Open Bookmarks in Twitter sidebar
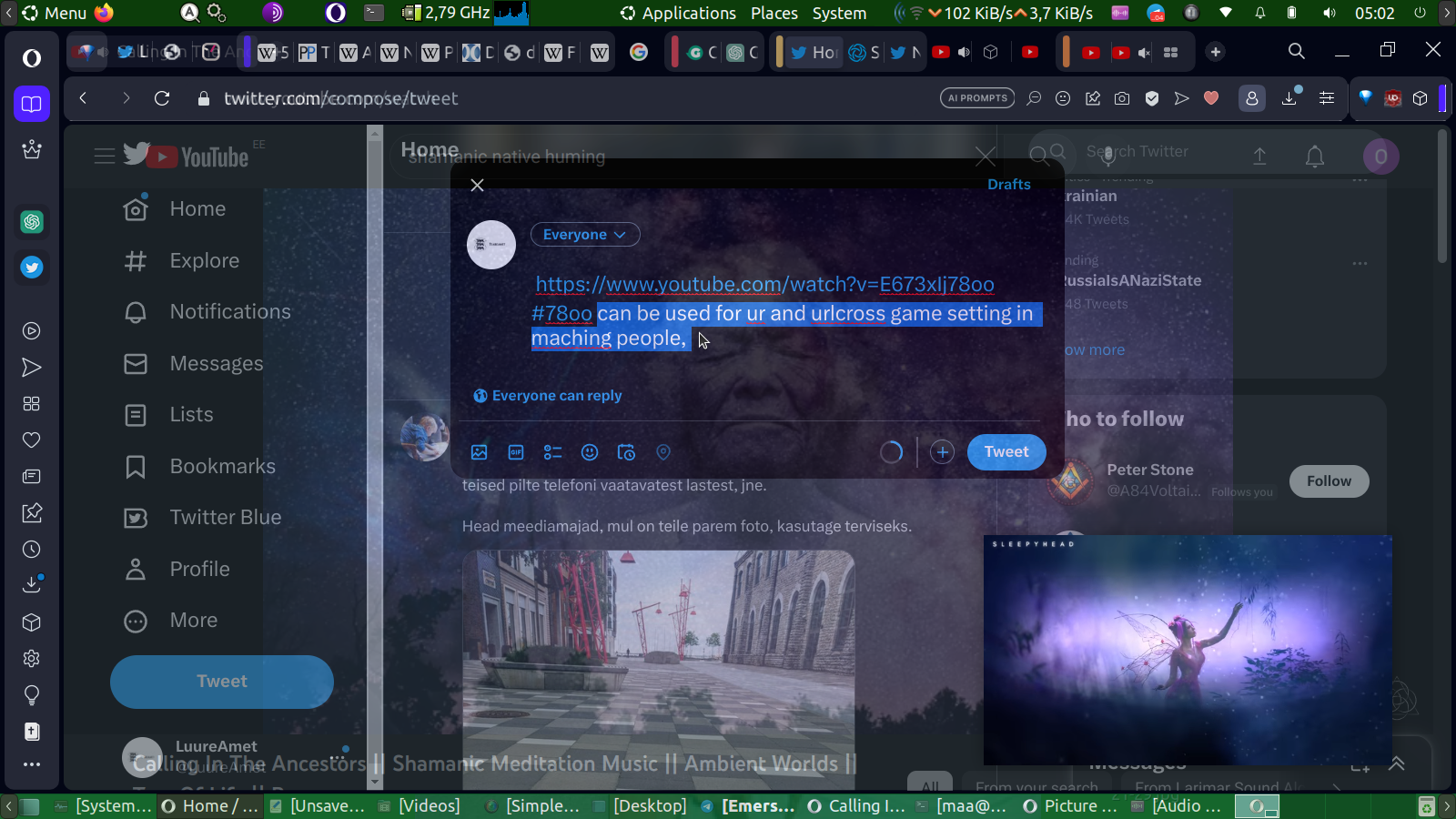This screenshot has height=819, width=1456. click(x=199, y=467)
